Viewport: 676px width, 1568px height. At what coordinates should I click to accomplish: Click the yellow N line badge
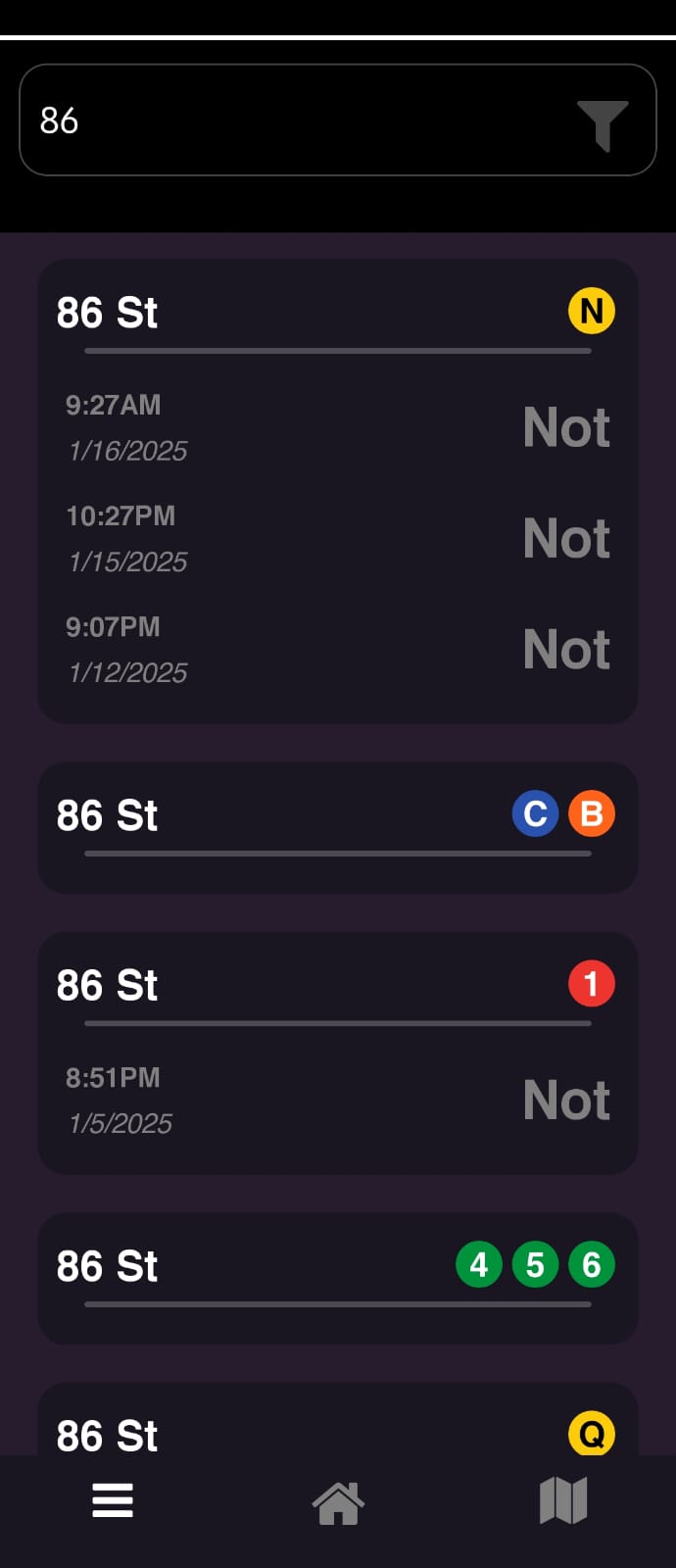point(592,312)
